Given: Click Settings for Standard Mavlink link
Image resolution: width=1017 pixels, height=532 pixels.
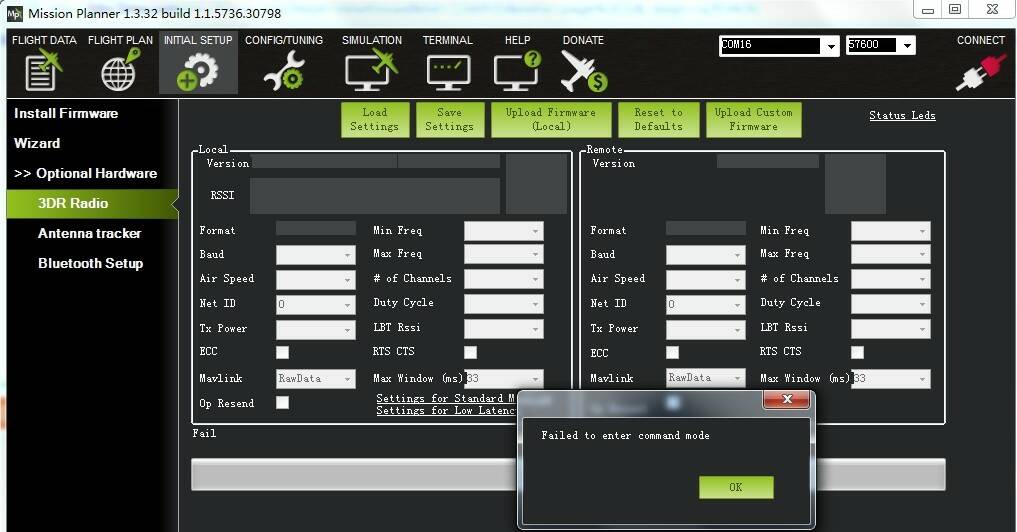Looking at the screenshot, I should point(446,398).
